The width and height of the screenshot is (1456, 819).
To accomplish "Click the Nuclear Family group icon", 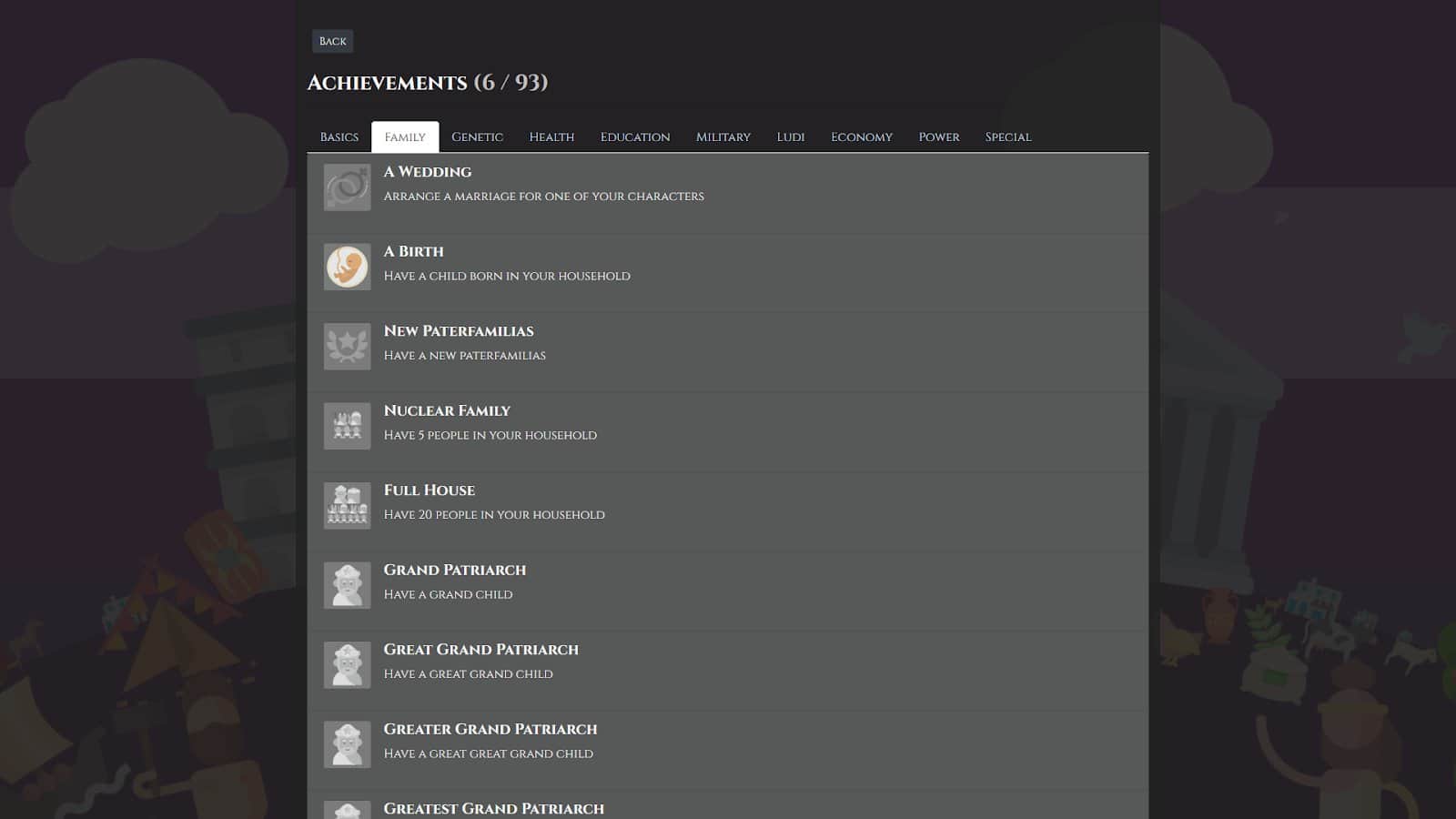I will coord(347,426).
